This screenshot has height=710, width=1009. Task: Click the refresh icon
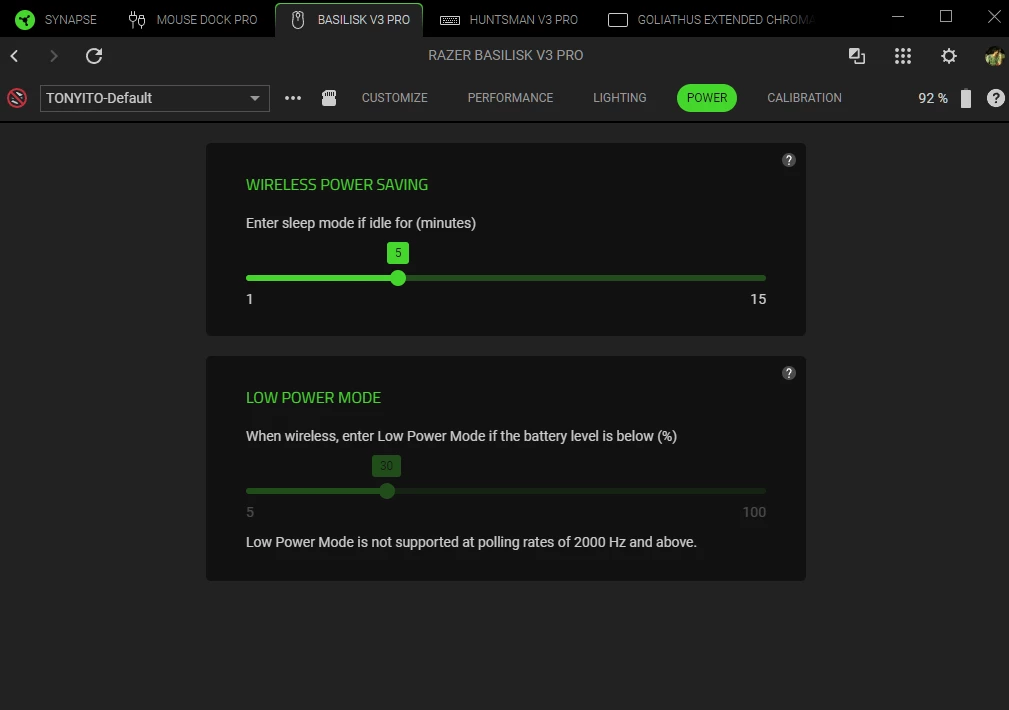(94, 56)
